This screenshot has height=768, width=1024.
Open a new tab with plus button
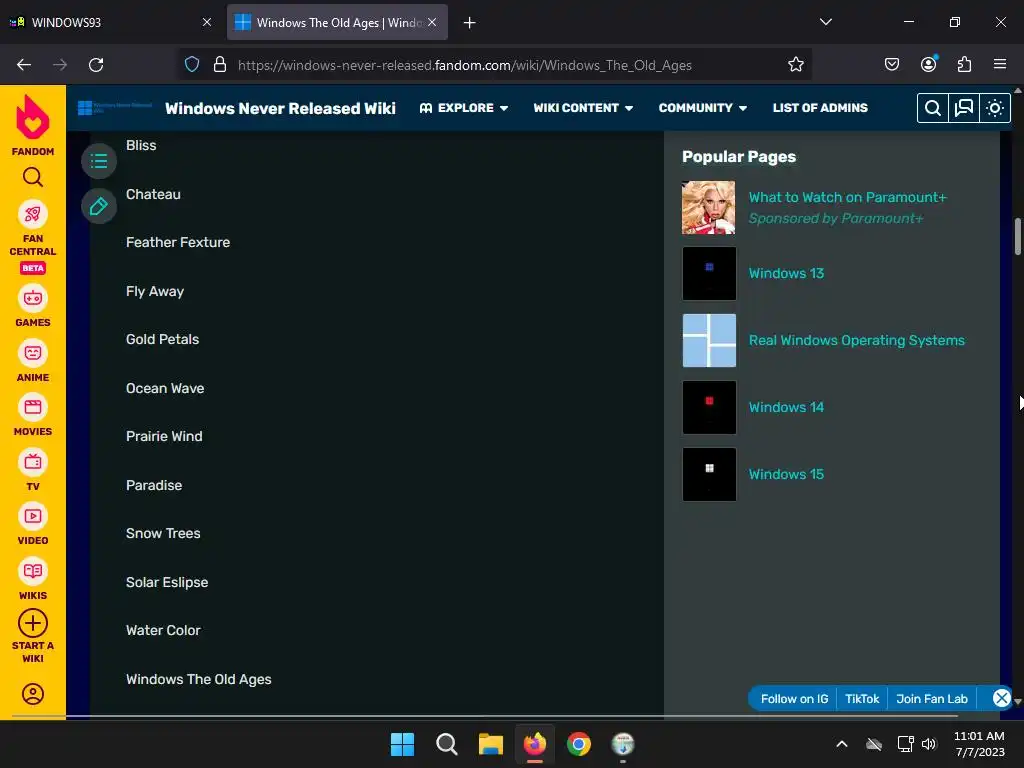469,23
